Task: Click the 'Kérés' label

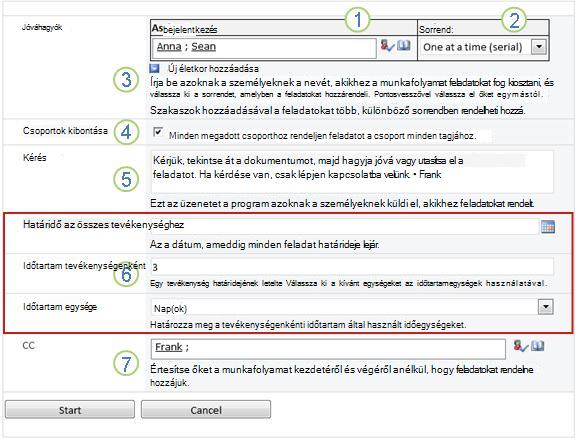Action: [x=35, y=158]
